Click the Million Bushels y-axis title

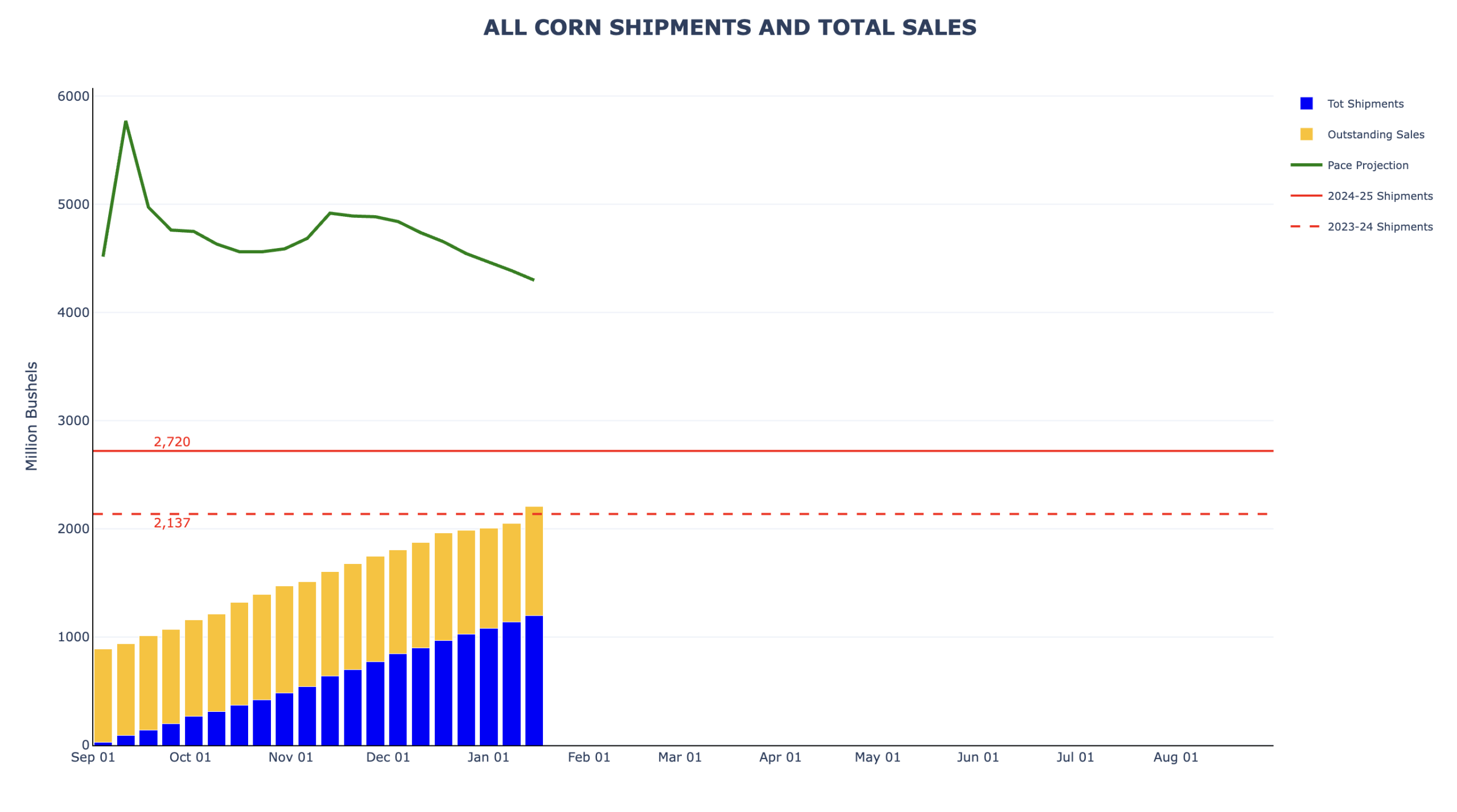pyautogui.click(x=31, y=416)
